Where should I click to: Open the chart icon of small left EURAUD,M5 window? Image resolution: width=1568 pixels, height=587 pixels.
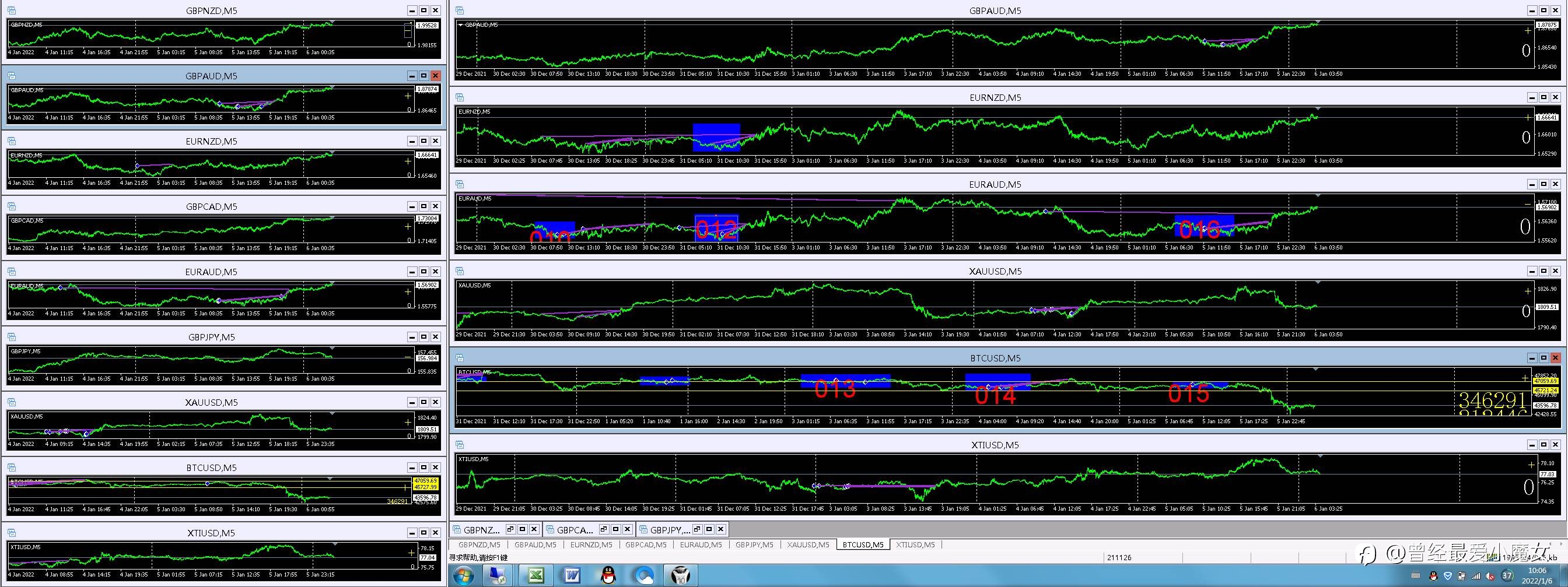point(12,271)
